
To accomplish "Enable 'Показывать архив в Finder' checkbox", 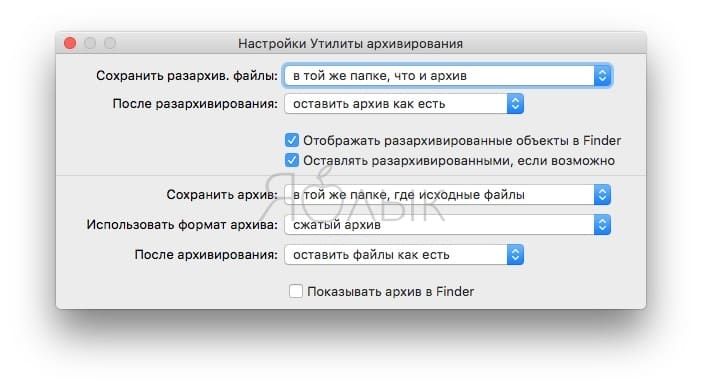I will (296, 291).
